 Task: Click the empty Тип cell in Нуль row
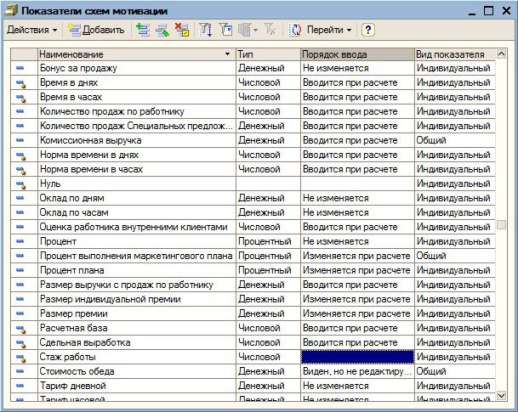click(268, 184)
